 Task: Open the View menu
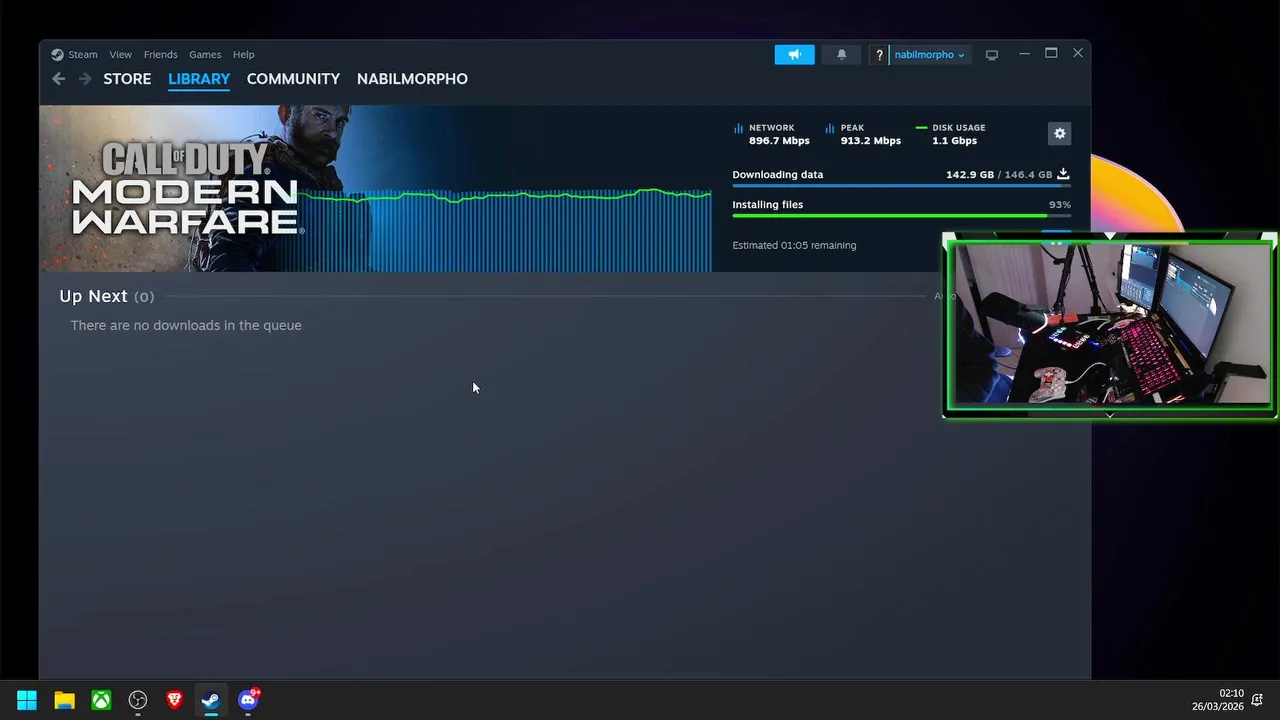[x=120, y=55]
